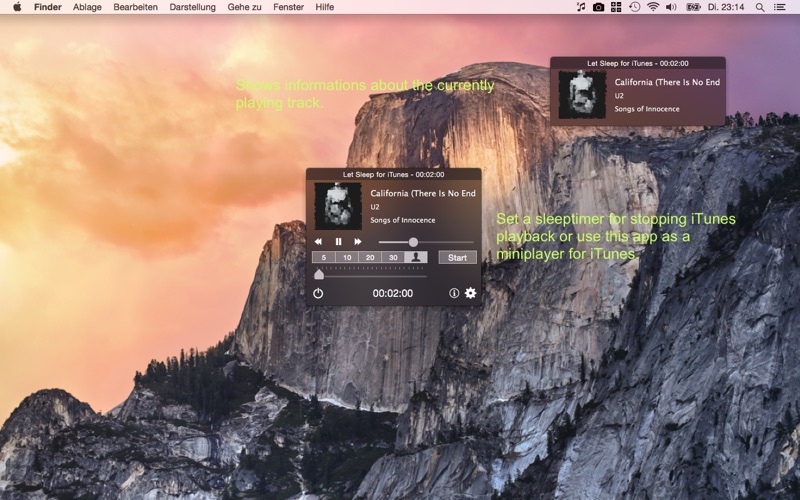Open the Wi-Fi status menu
This screenshot has height=500, width=800.
(653, 7)
